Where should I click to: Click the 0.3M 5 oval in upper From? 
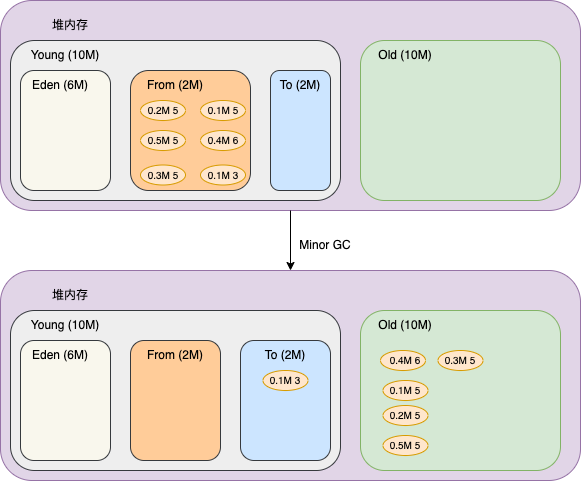click(x=163, y=175)
